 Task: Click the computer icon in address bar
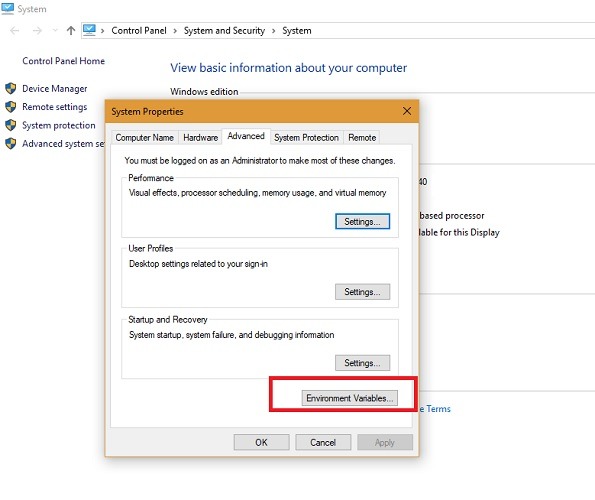pyautogui.click(x=89, y=30)
